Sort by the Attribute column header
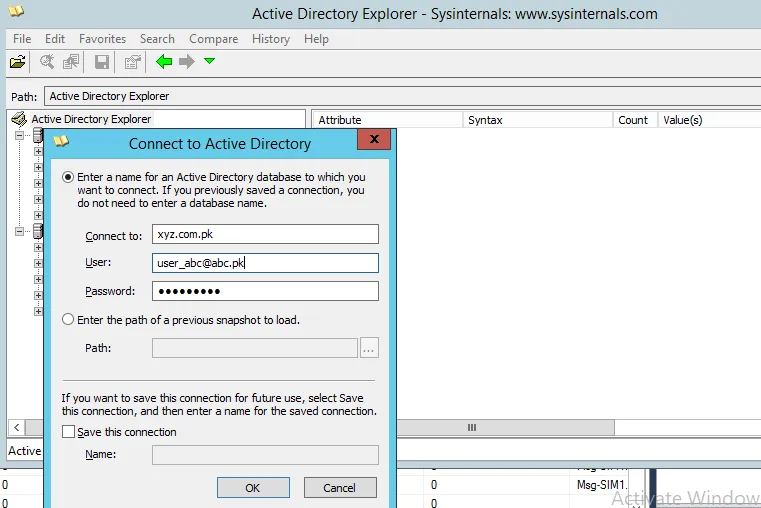 click(x=387, y=120)
